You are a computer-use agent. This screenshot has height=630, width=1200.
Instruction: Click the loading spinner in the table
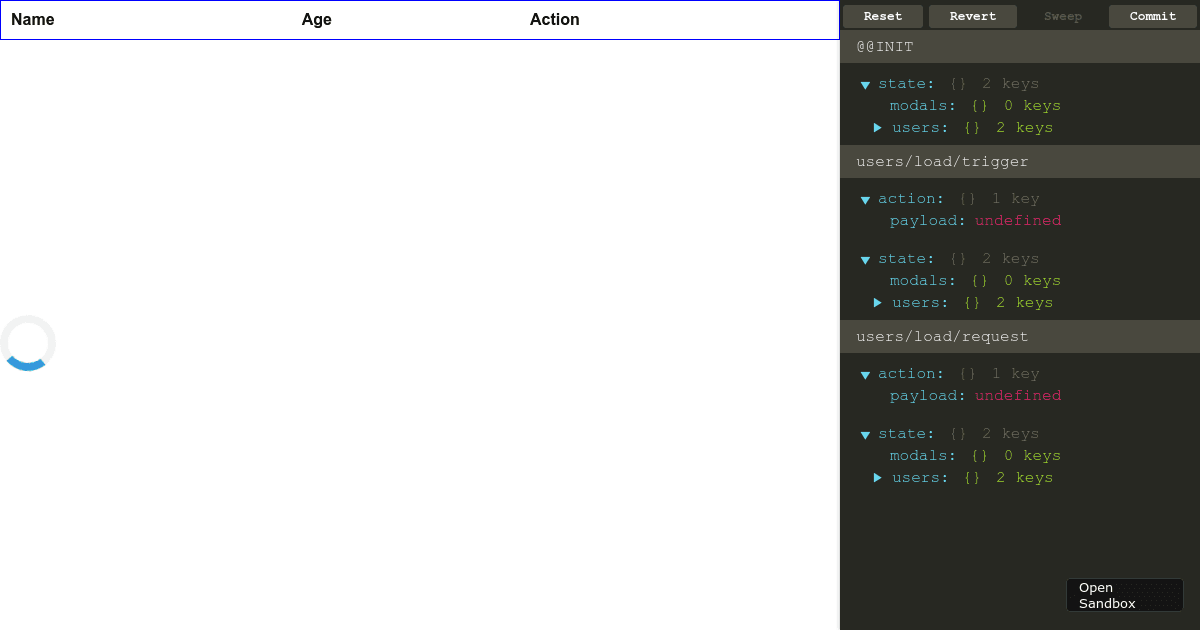pos(28,343)
